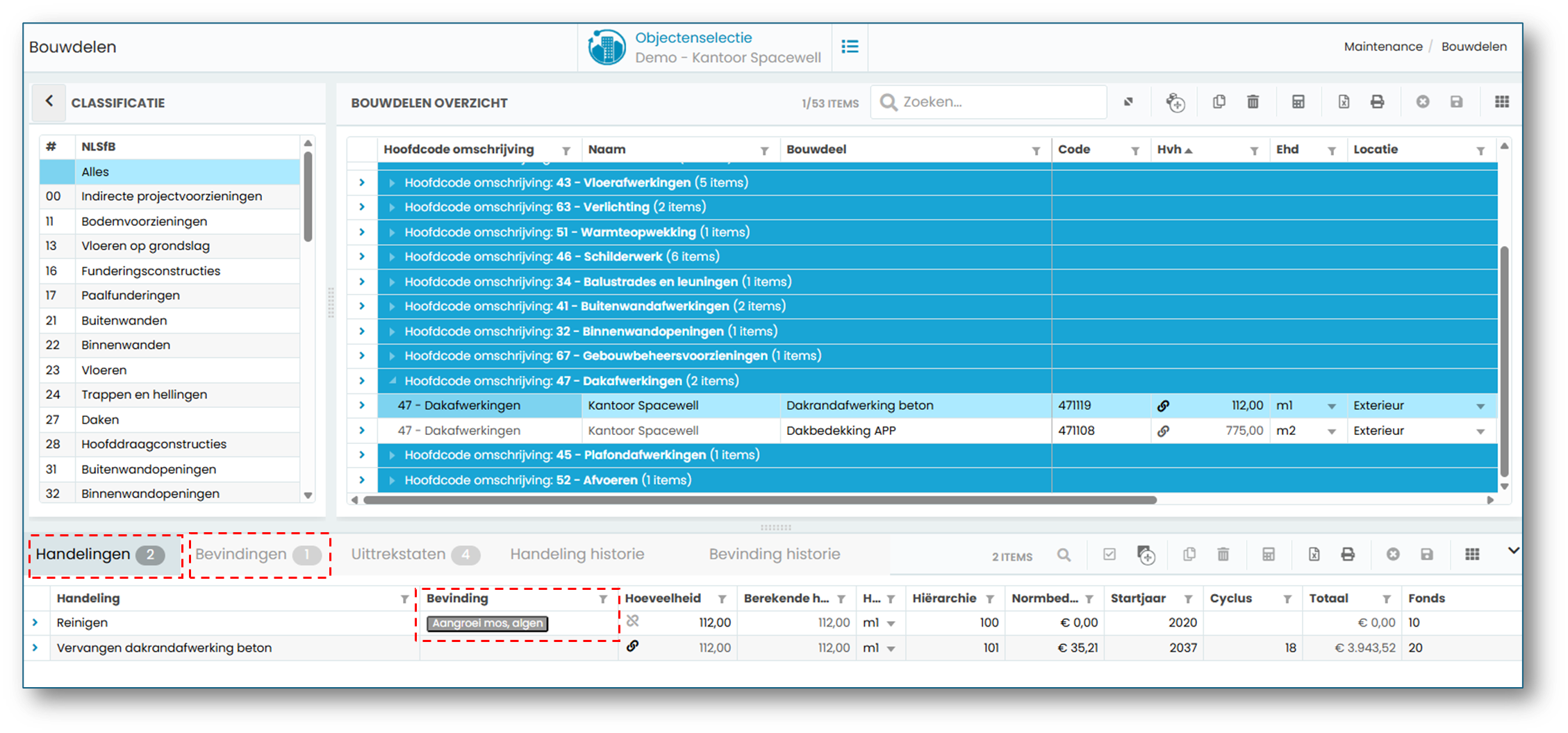
Task: Go to the Maintenance breadcrumb
Action: [x=1383, y=47]
